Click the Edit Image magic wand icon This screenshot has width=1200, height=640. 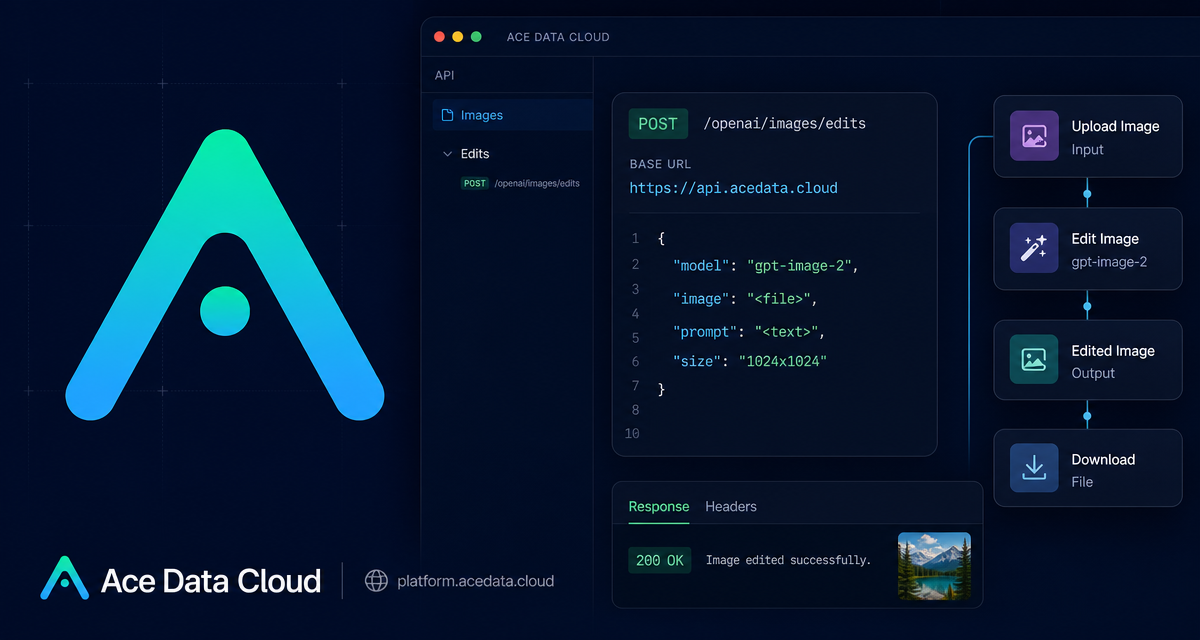pyautogui.click(x=1034, y=248)
